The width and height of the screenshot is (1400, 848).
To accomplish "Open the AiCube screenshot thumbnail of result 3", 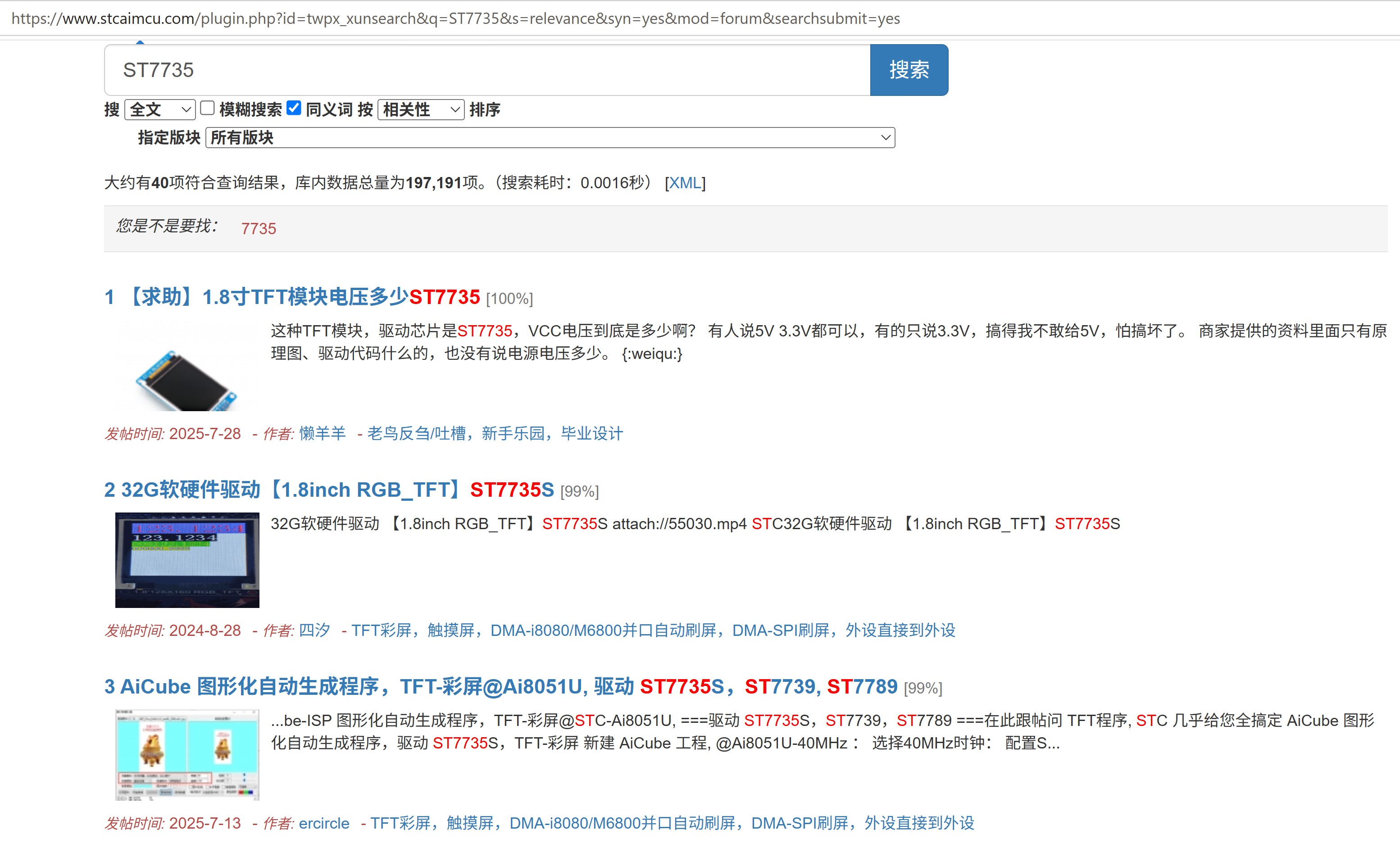I will [187, 755].
